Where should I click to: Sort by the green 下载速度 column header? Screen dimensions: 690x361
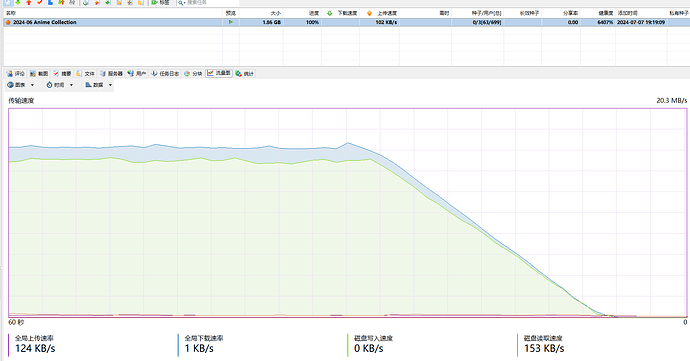click(342, 13)
